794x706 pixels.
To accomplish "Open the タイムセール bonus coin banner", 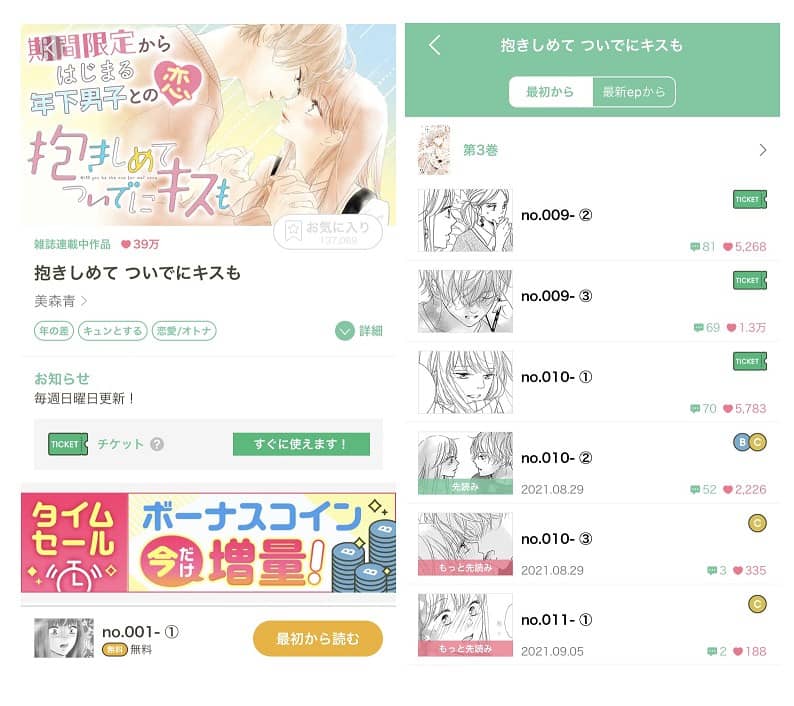I will (208, 542).
